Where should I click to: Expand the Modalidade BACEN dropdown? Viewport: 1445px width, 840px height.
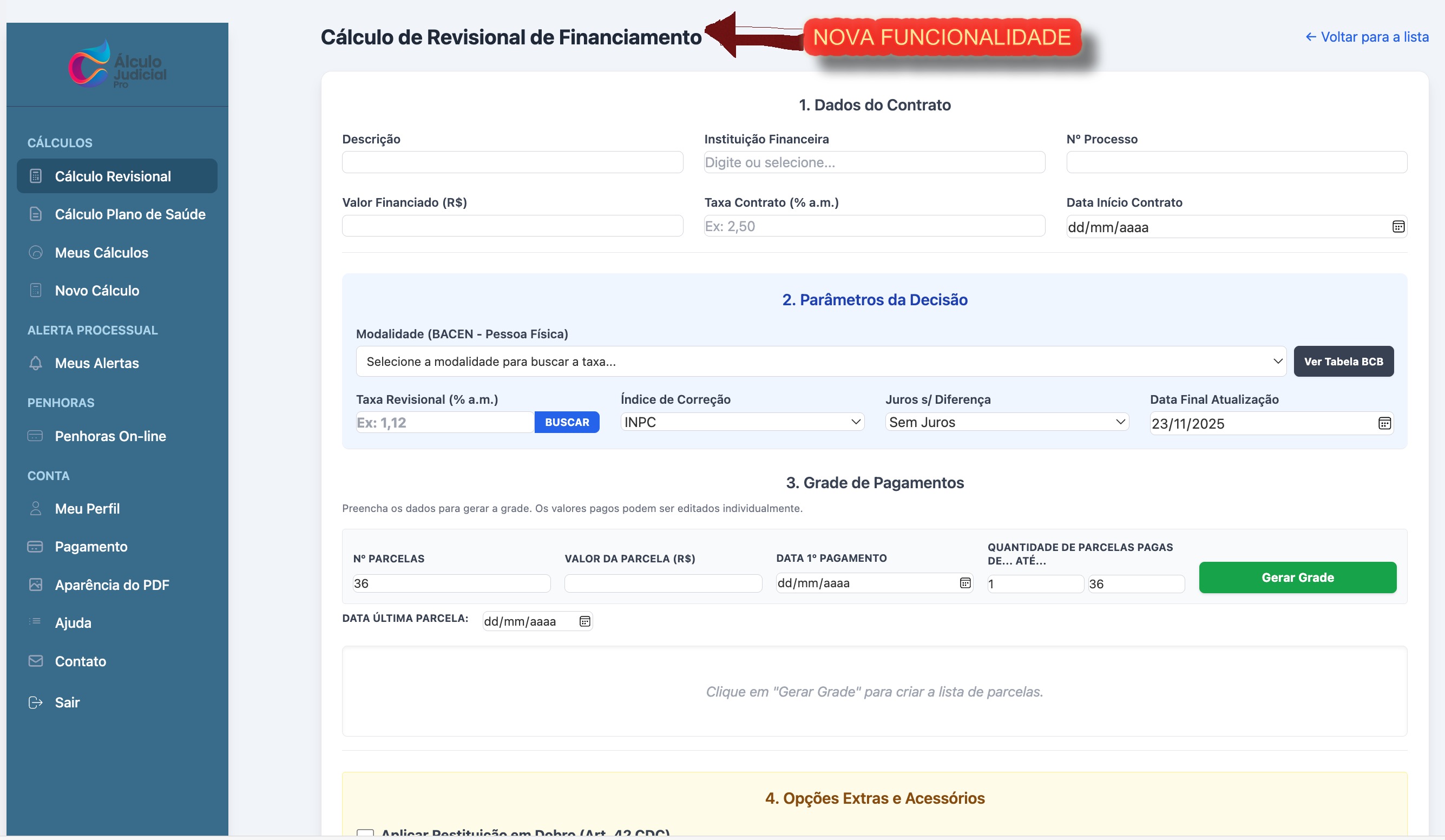[x=820, y=361]
